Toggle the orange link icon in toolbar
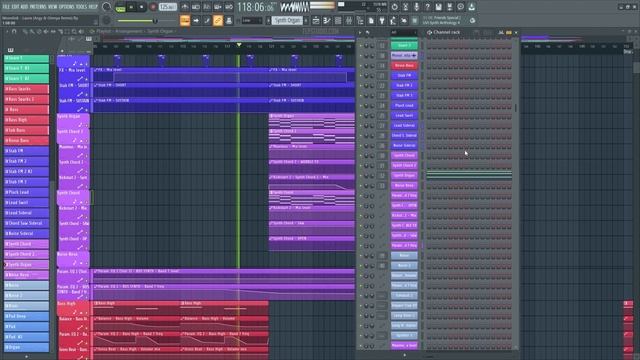This screenshot has width=640, height=360. [x=218, y=20]
